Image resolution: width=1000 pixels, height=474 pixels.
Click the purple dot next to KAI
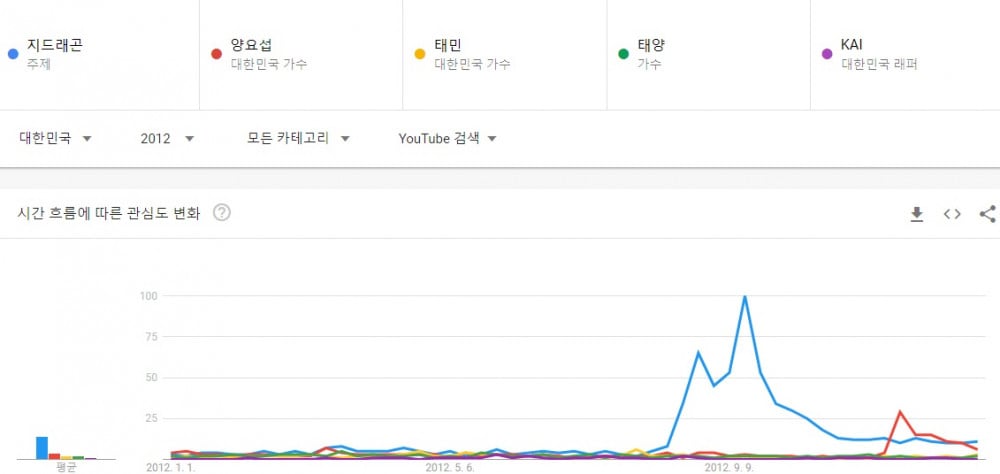click(x=827, y=54)
